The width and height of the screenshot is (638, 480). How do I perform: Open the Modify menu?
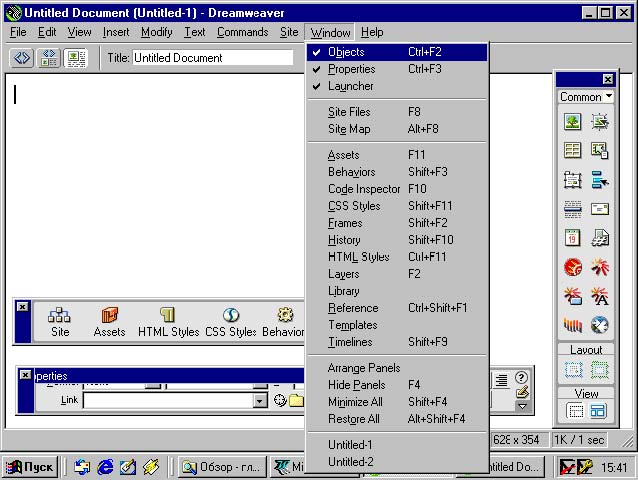tap(157, 32)
